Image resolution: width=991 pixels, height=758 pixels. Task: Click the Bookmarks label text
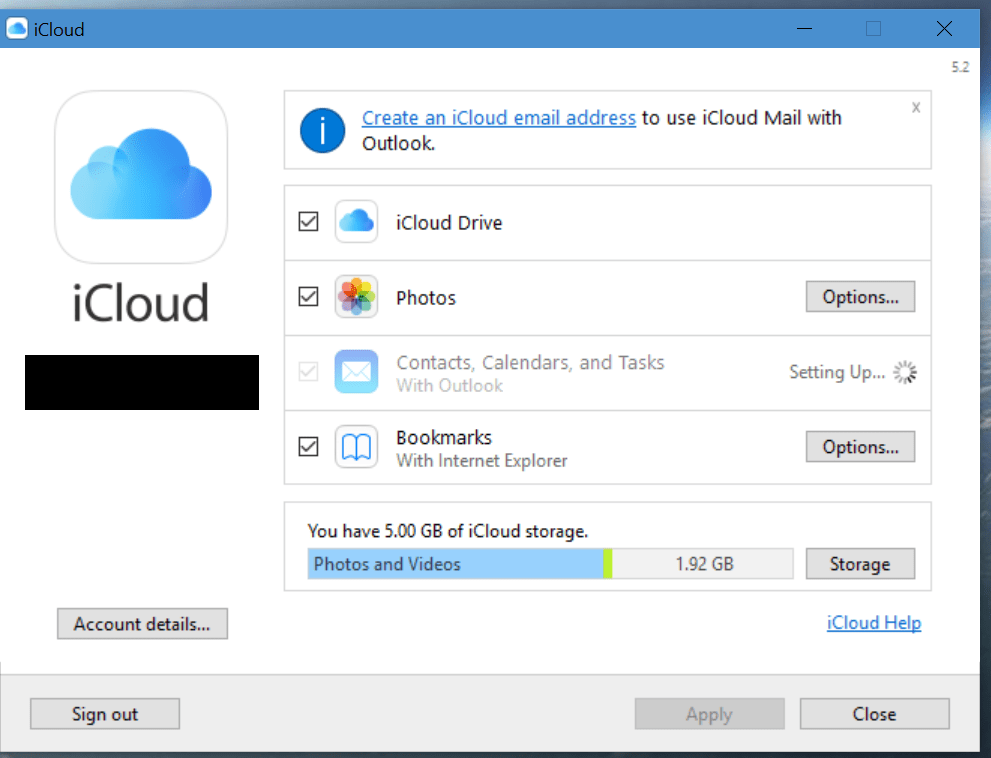444,437
